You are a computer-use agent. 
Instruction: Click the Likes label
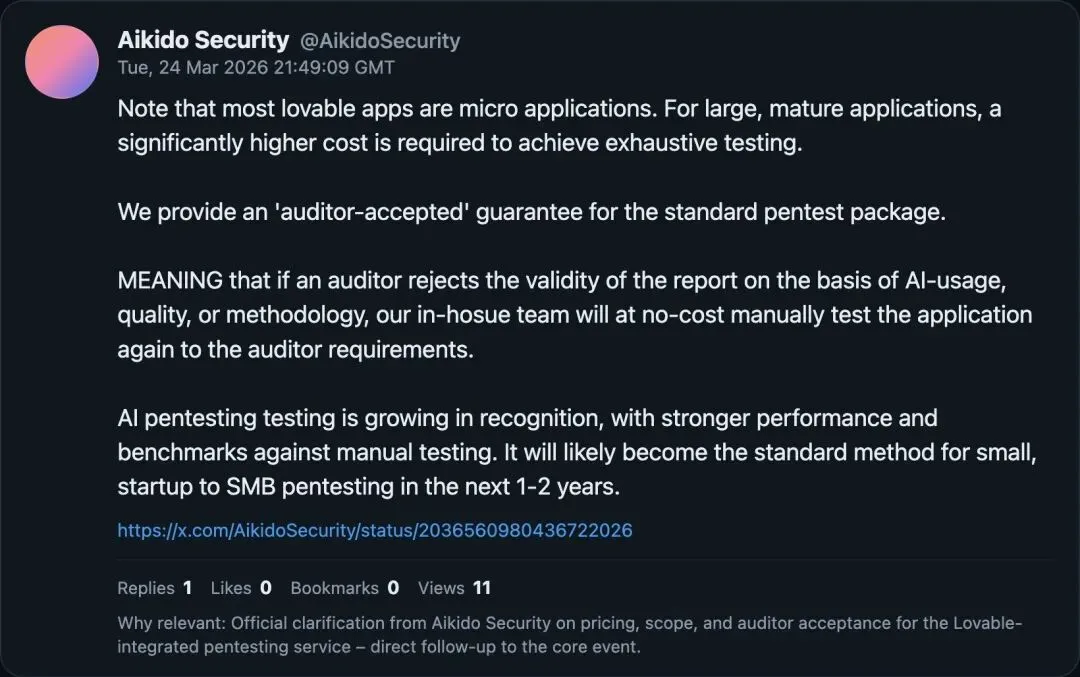click(x=231, y=588)
